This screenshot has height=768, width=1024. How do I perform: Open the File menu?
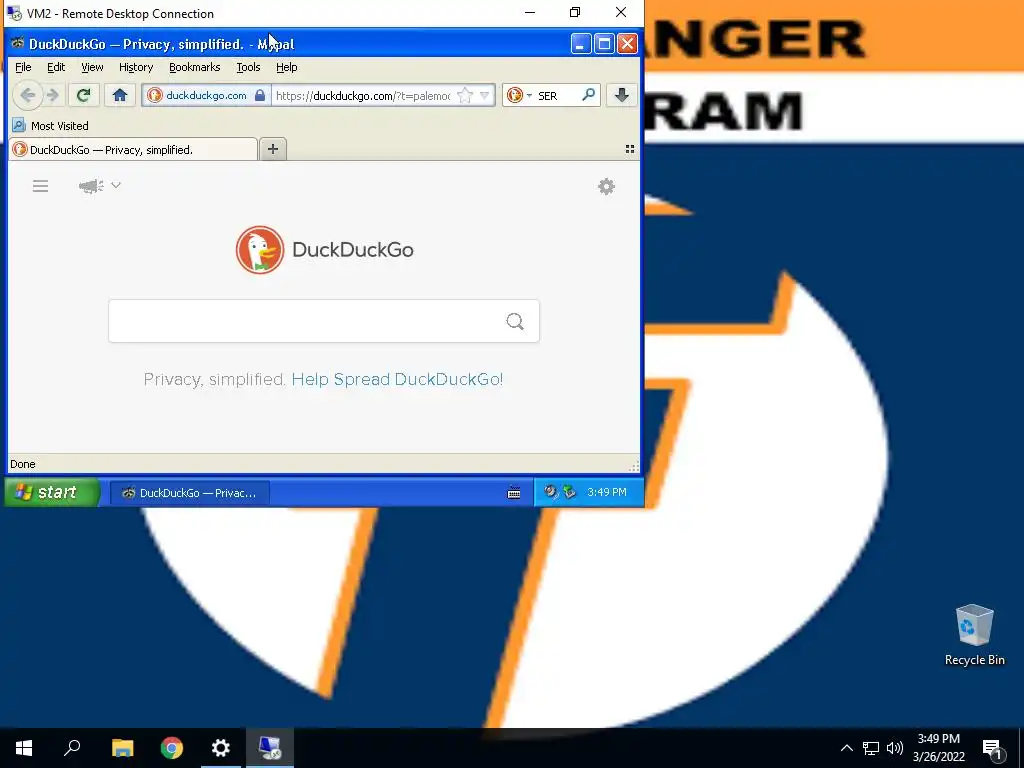[x=23, y=67]
